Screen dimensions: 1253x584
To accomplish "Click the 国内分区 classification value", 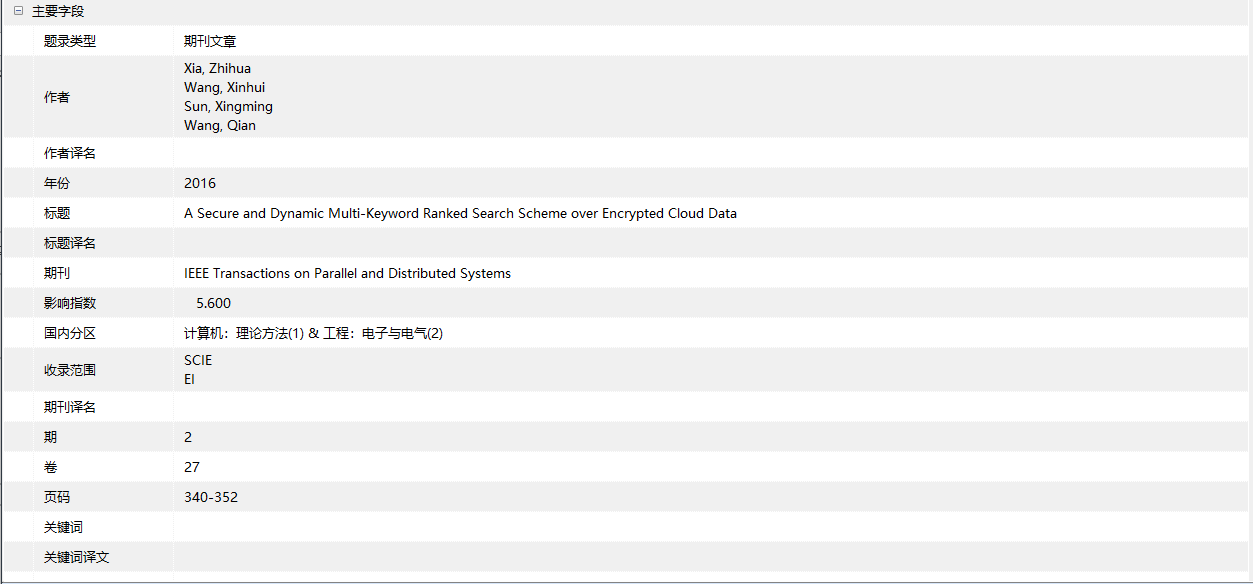I will 313,333.
